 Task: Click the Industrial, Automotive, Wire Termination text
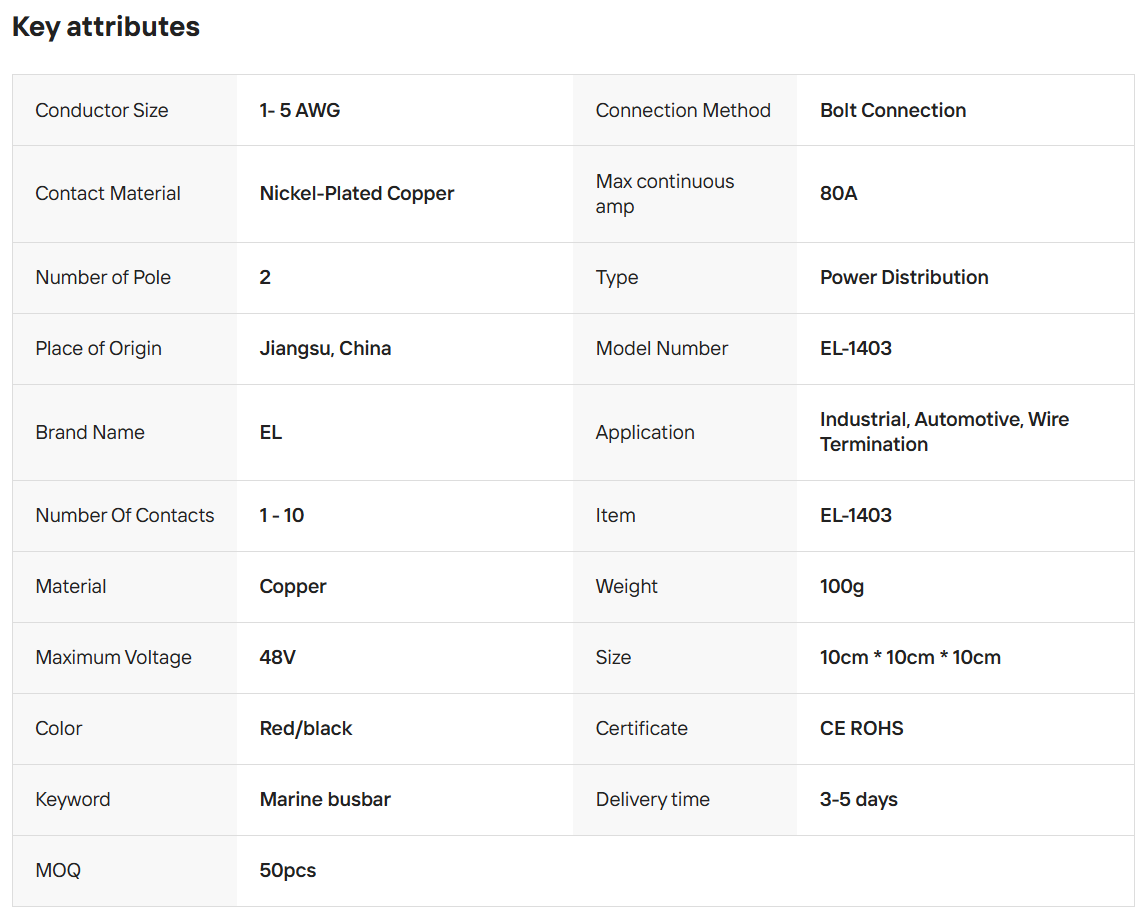point(944,432)
